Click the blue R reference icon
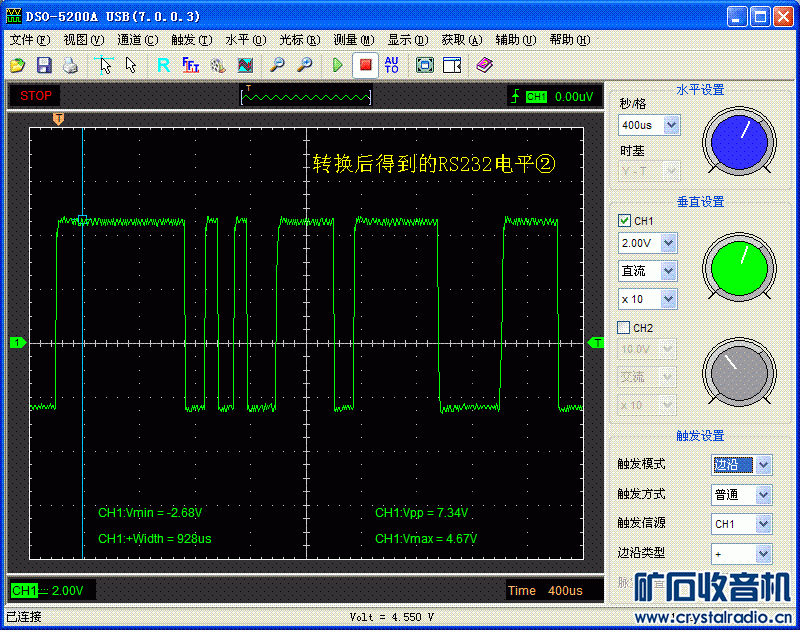 164,65
